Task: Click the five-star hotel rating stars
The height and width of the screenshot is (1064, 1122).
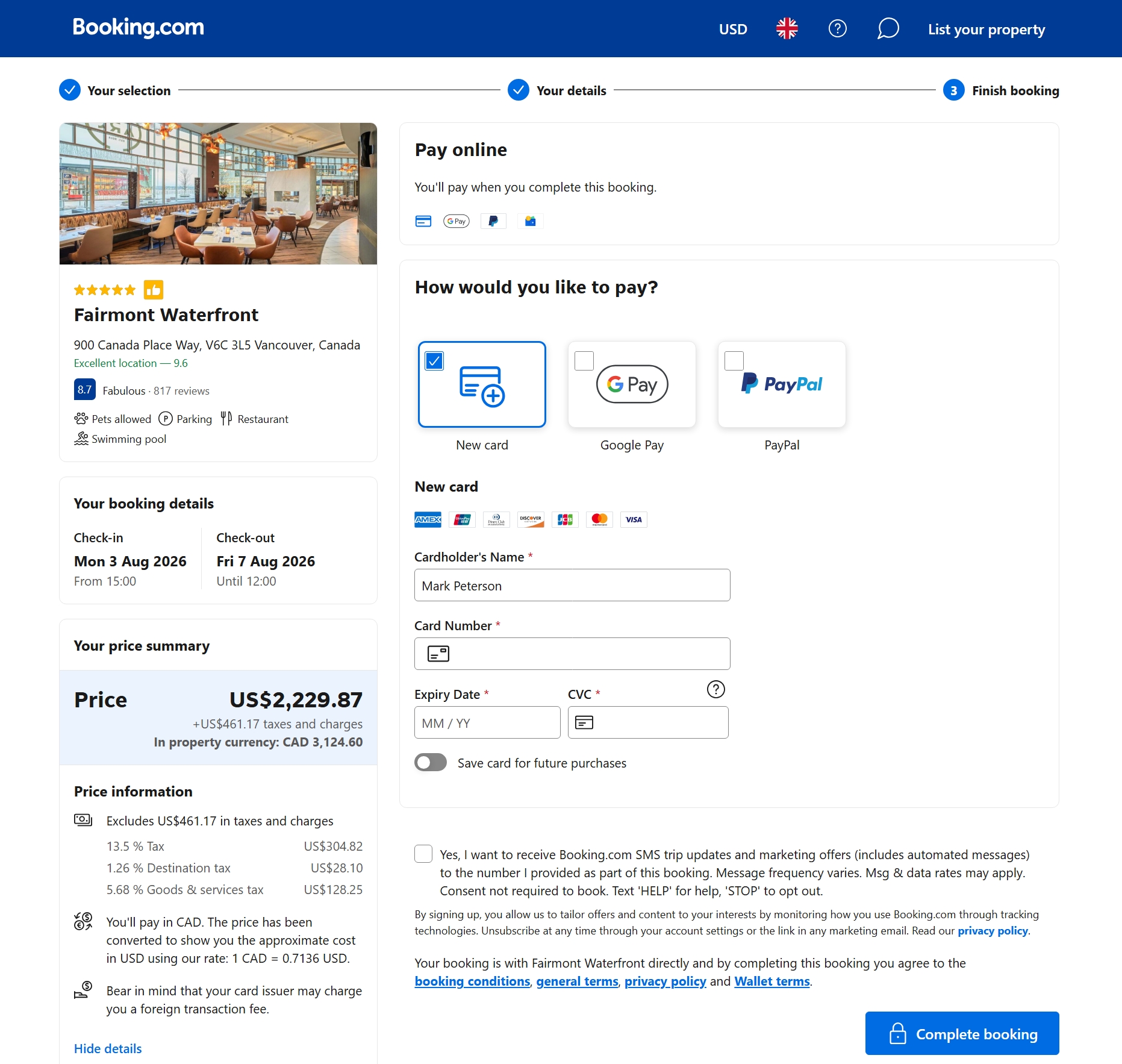Action: pos(105,290)
